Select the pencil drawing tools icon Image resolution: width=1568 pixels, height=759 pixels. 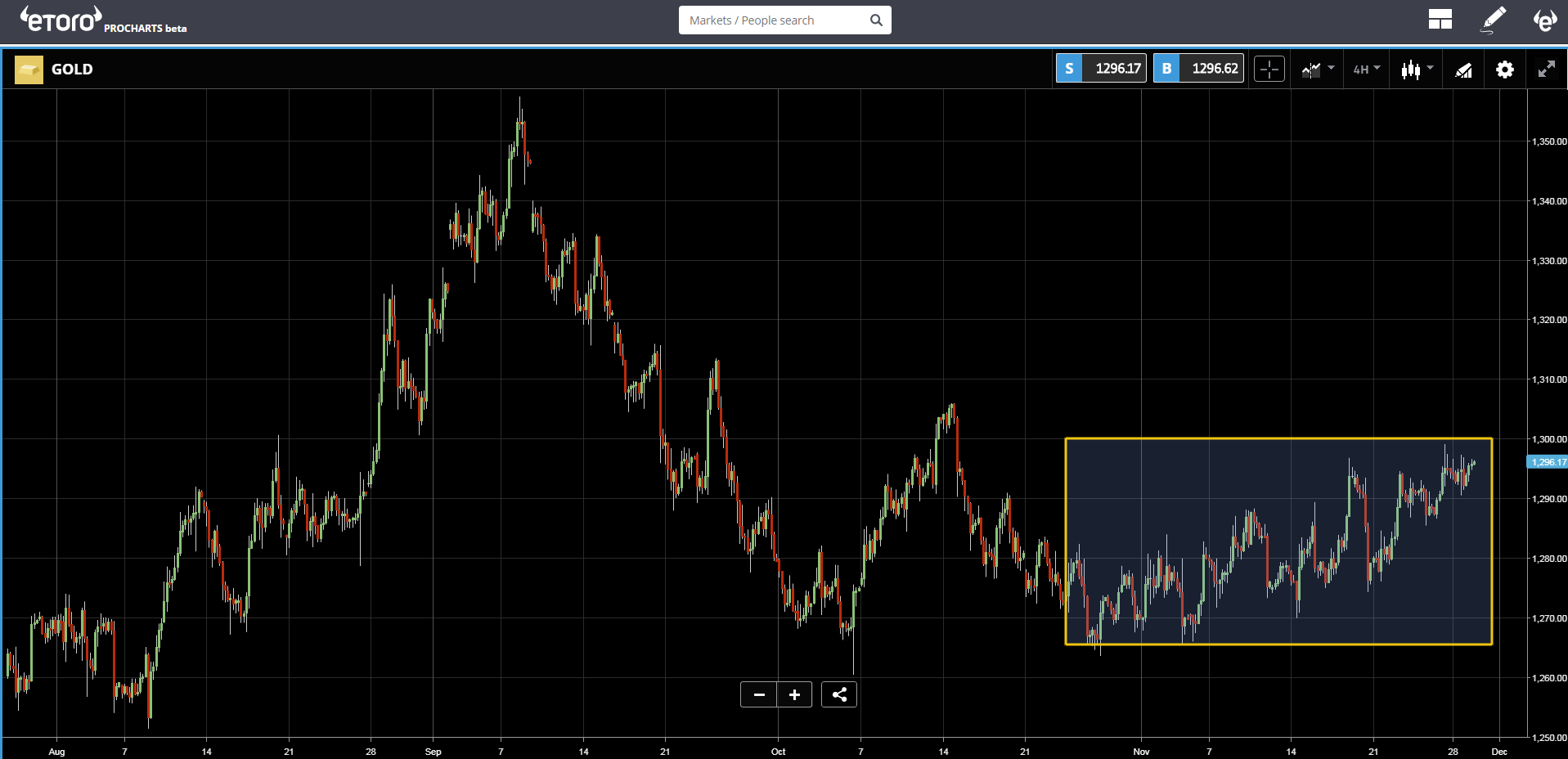(1494, 20)
